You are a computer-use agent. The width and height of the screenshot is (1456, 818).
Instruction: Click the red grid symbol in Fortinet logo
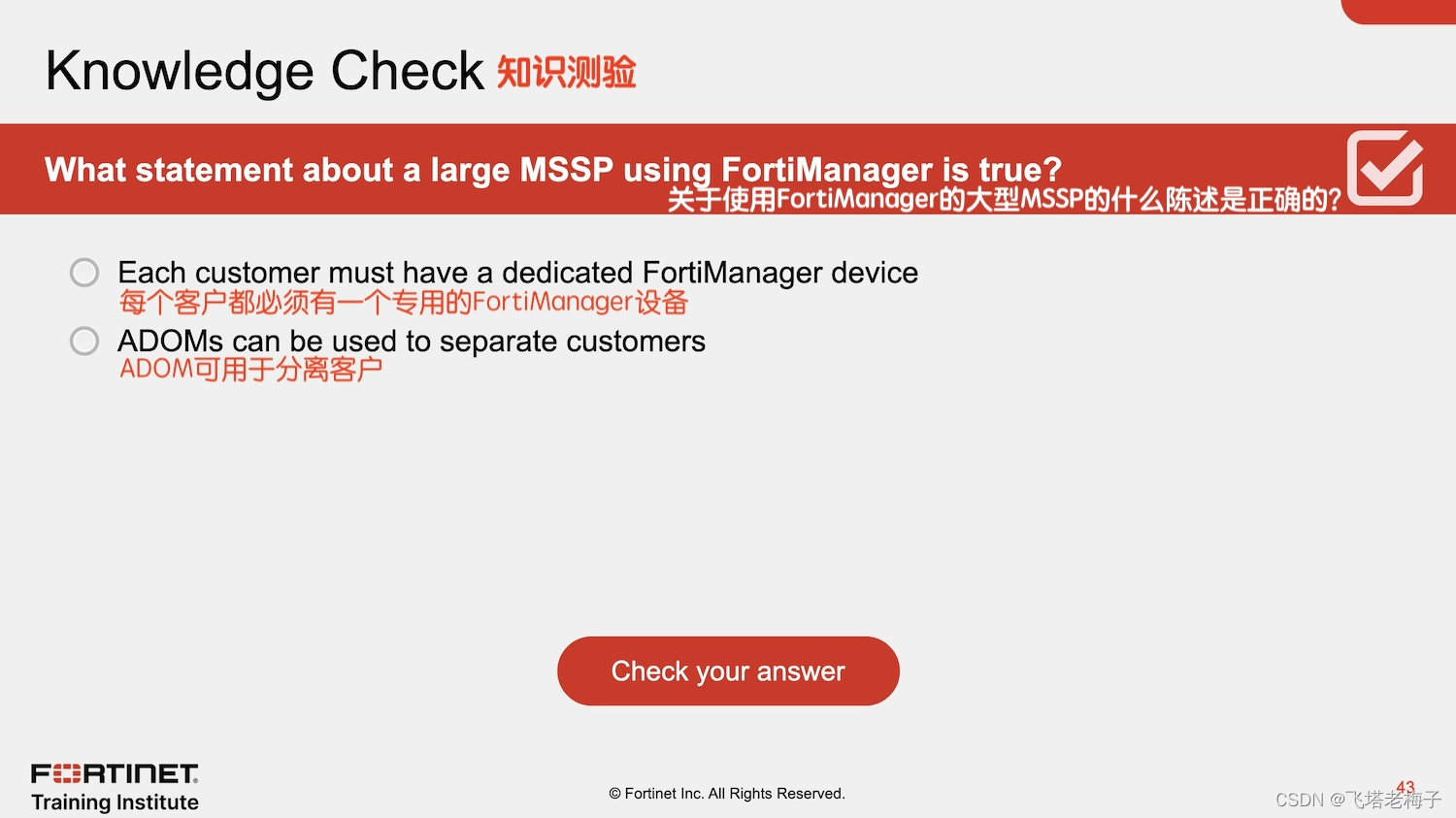pos(67,773)
